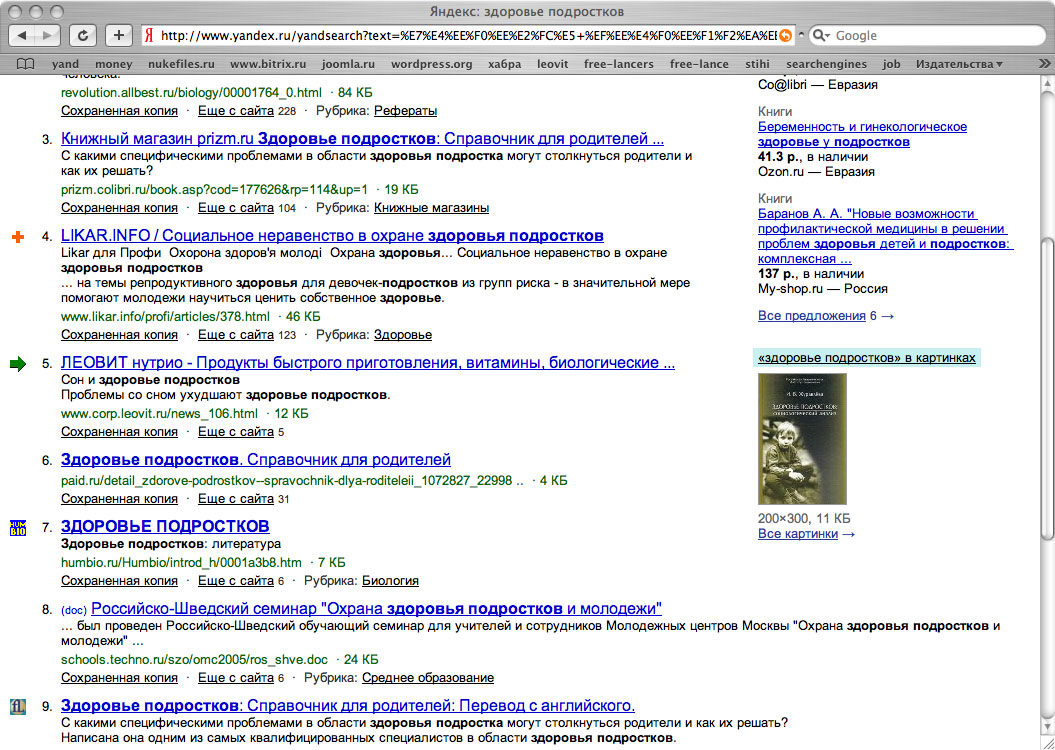The image size is (1055, 750).
Task: Open the money bookmark
Action: pos(114,64)
